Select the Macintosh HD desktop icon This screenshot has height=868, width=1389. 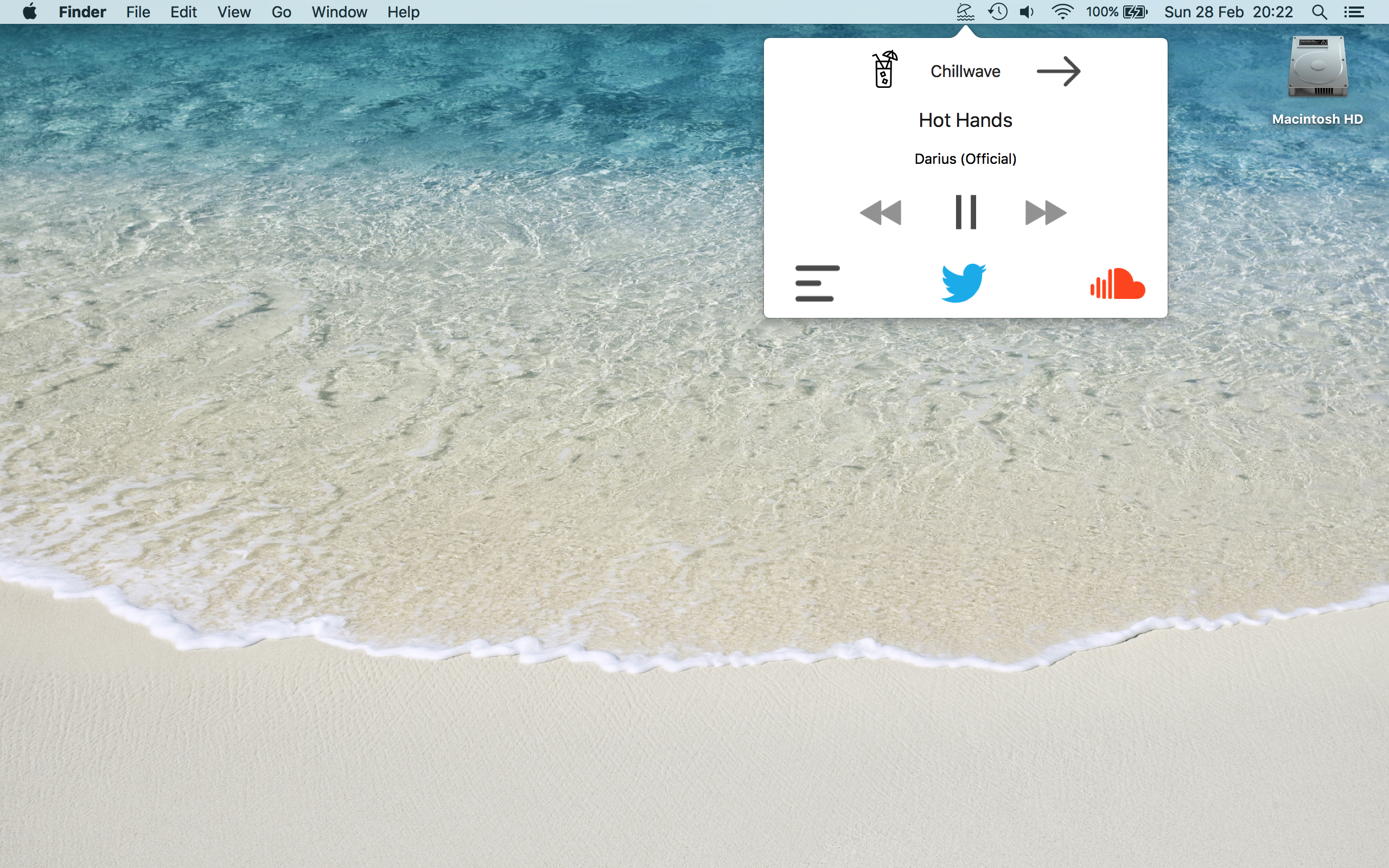pyautogui.click(x=1317, y=69)
